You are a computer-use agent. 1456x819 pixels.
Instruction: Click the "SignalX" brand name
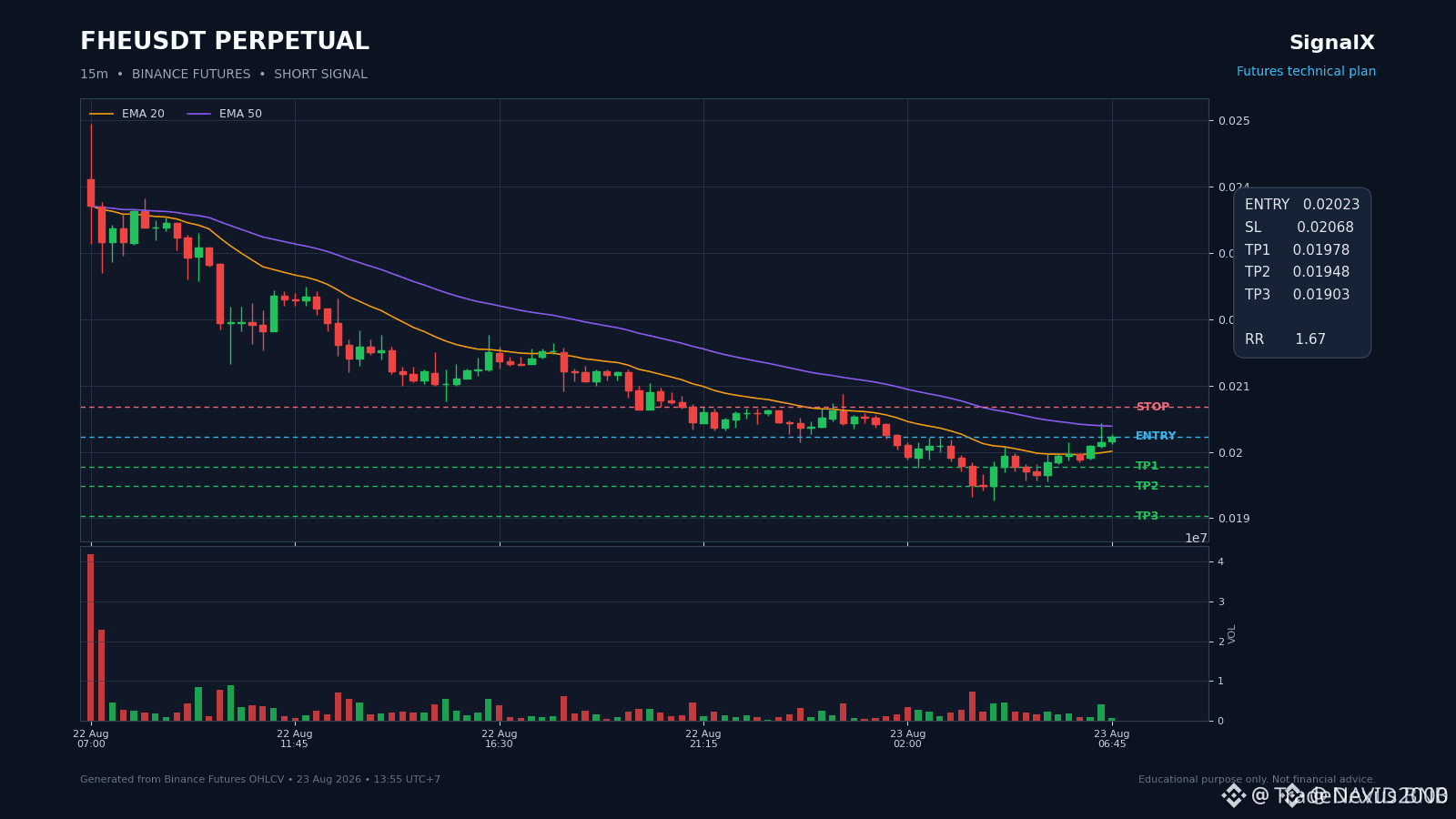pyautogui.click(x=1332, y=43)
